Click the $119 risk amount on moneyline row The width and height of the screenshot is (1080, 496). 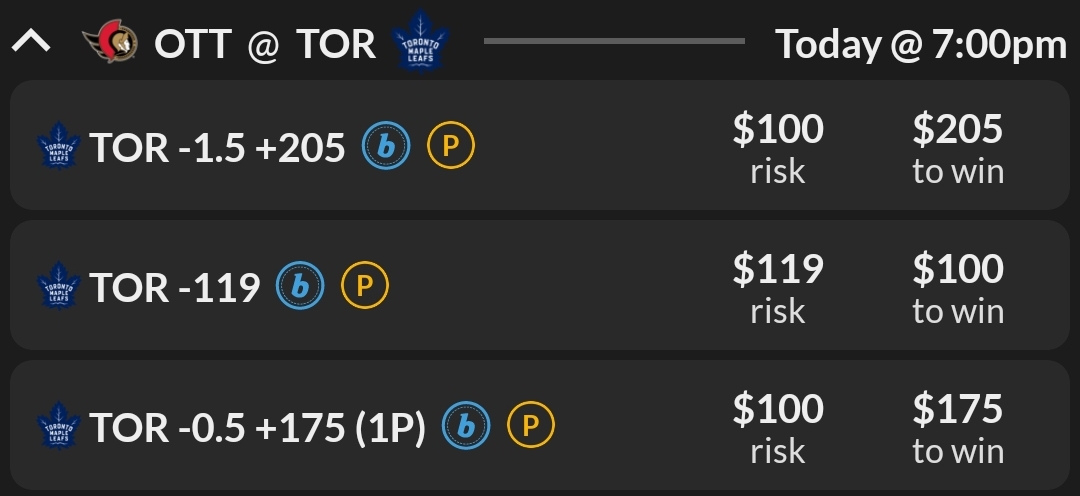coord(778,288)
